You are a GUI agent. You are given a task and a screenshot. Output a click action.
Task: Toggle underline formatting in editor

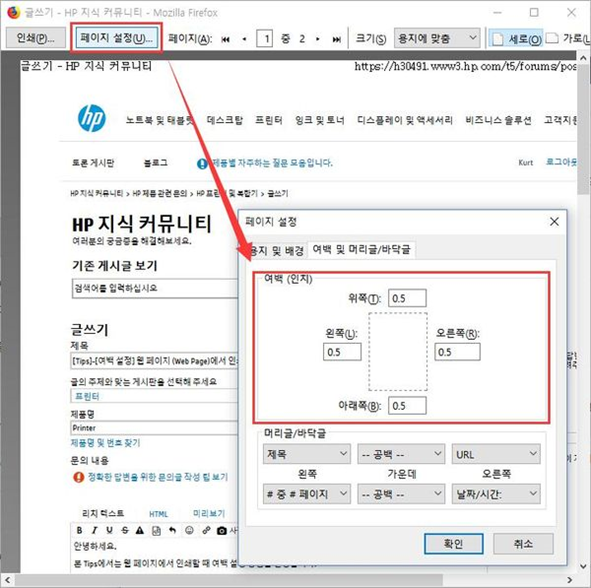point(109,530)
